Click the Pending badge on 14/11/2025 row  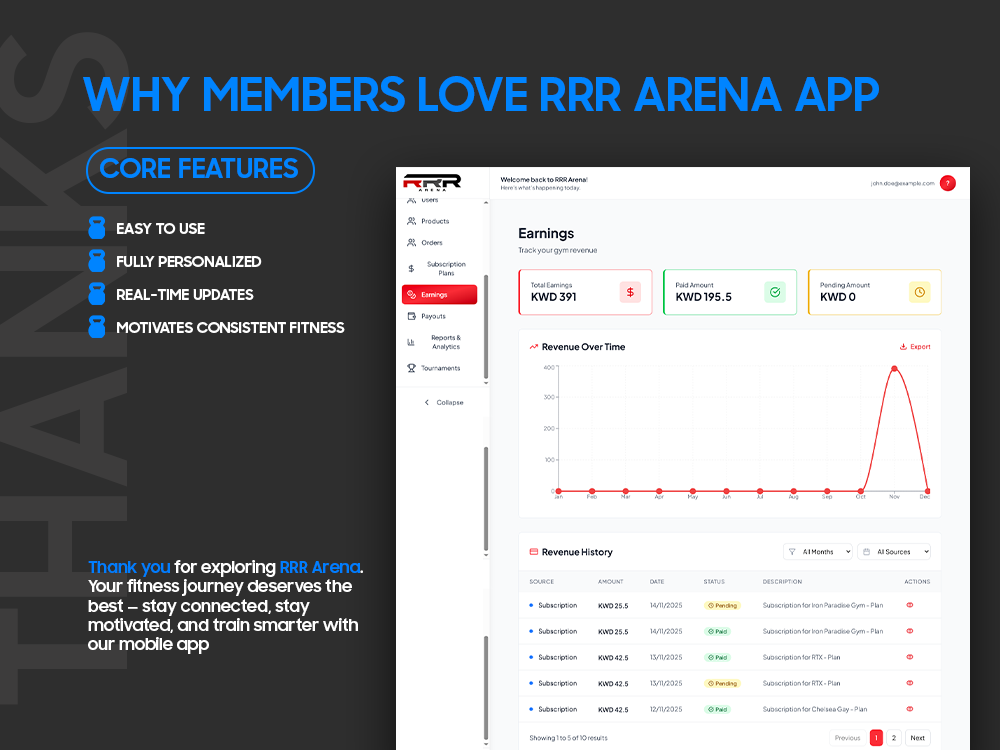tap(722, 606)
